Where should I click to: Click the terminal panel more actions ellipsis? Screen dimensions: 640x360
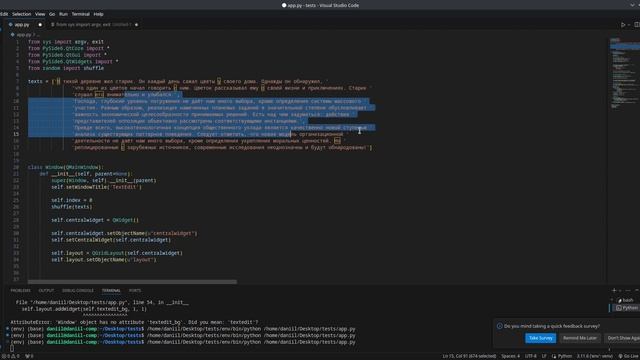(x=628, y=290)
